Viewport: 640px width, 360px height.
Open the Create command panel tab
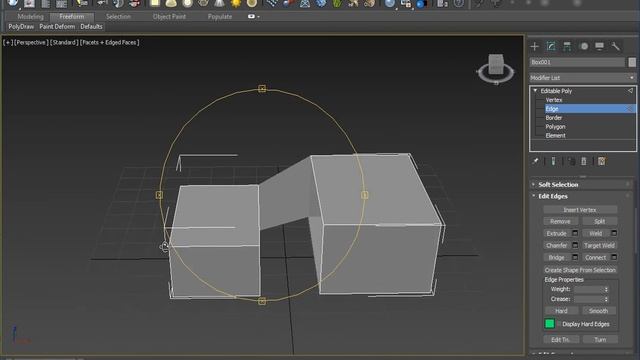pyautogui.click(x=535, y=47)
